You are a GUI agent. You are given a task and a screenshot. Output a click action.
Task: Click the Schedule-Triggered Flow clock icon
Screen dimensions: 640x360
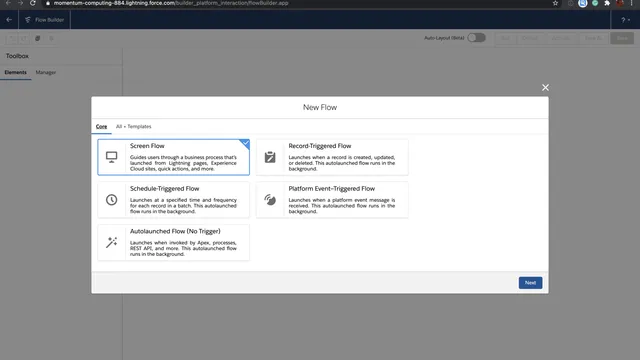(x=111, y=200)
